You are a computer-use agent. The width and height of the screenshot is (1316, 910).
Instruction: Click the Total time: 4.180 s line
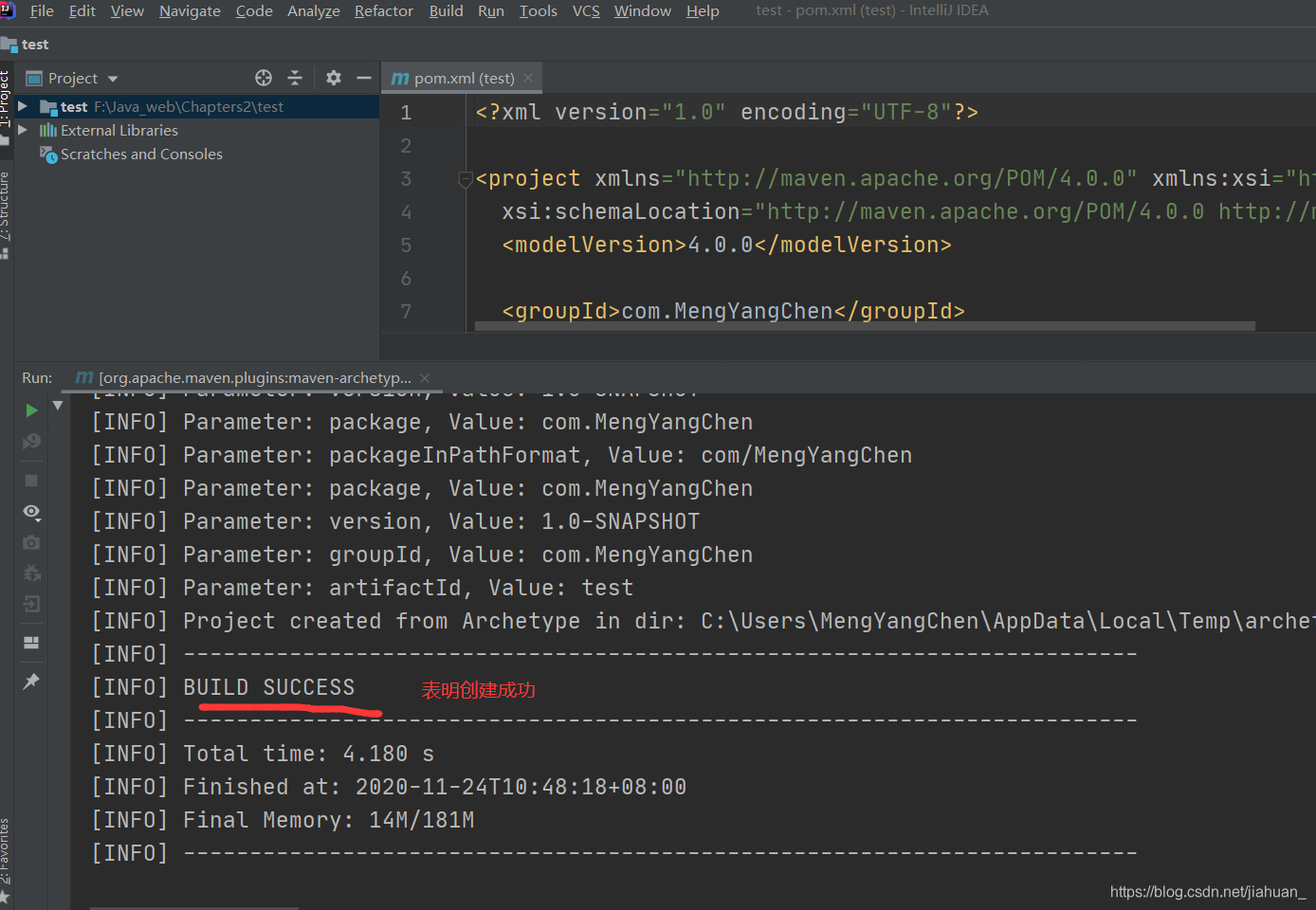coord(263,754)
